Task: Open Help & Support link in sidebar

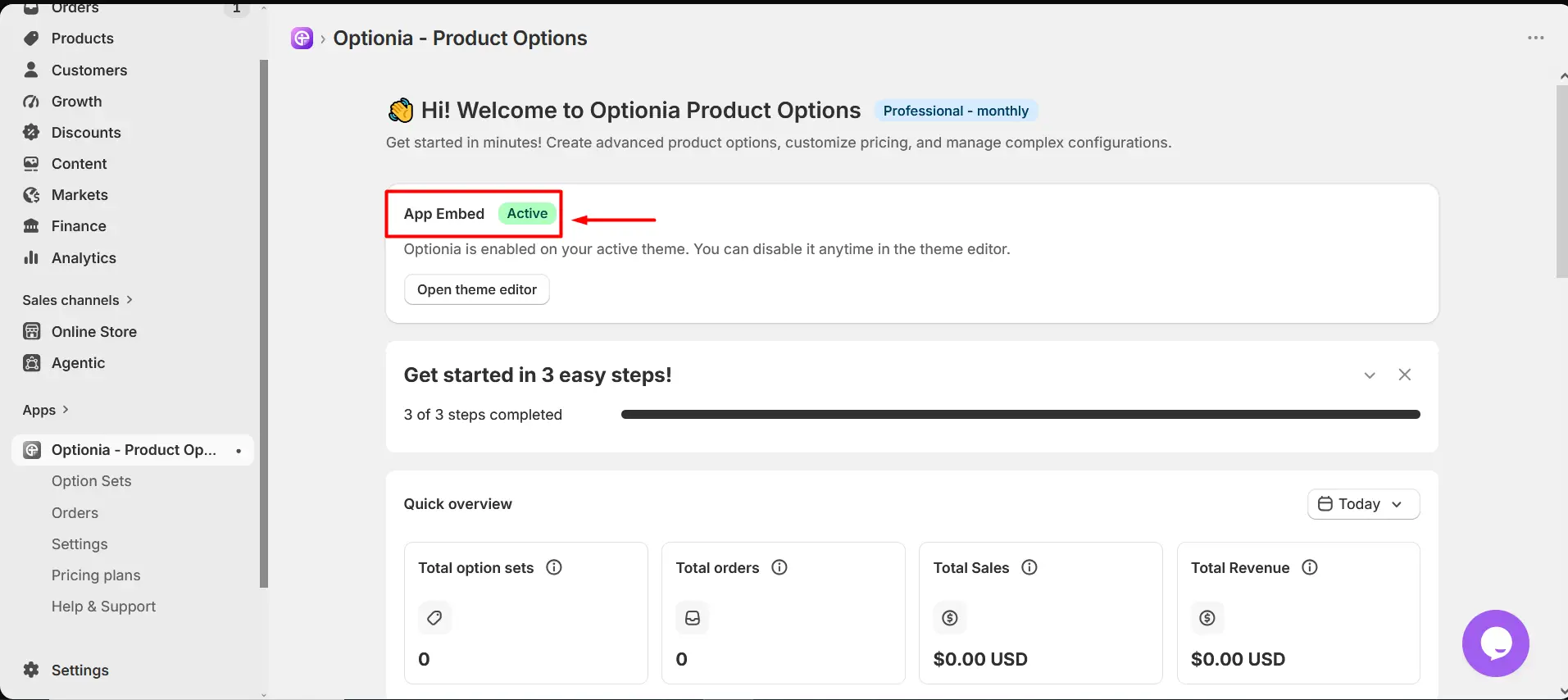Action: [103, 607]
